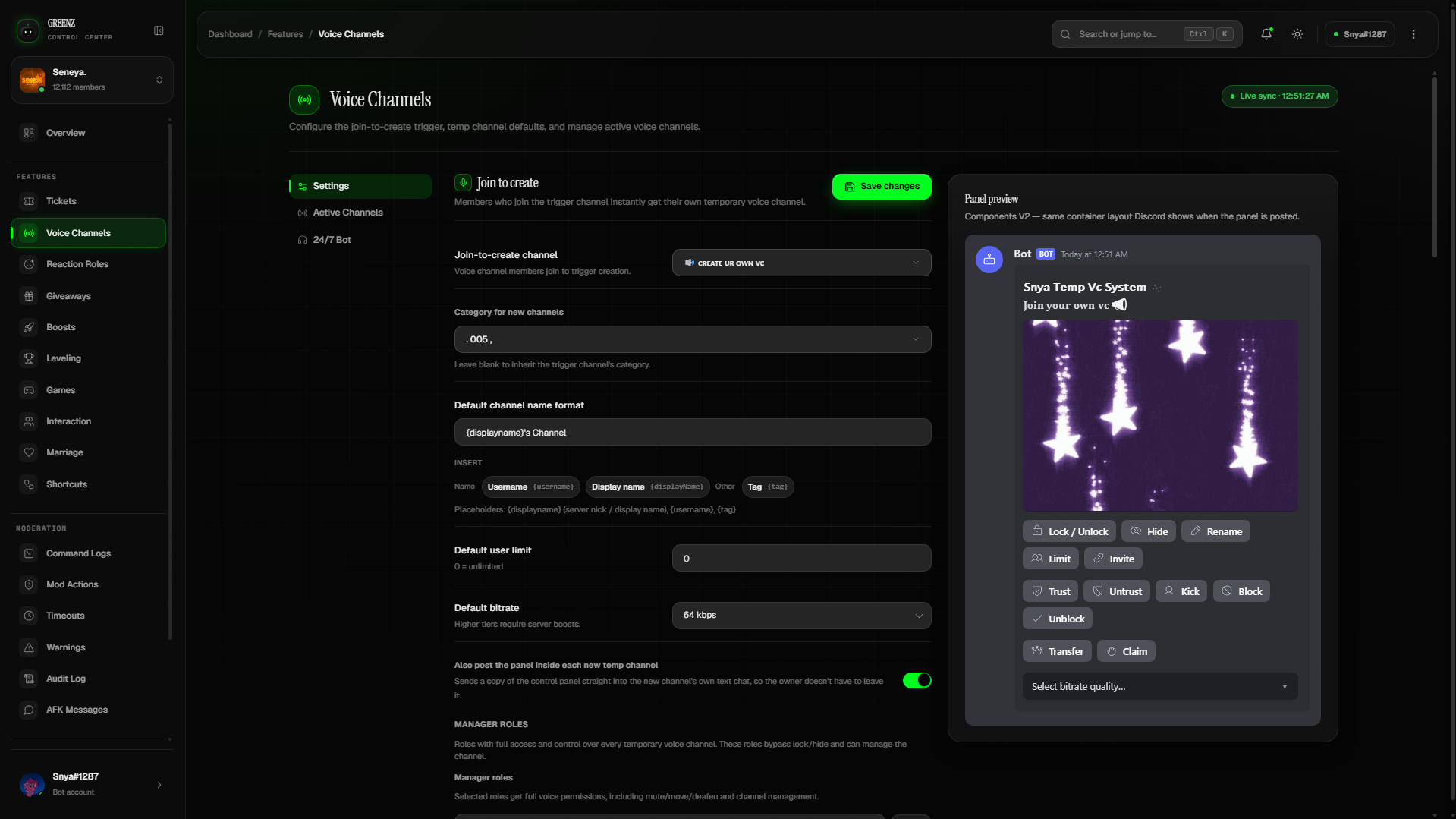Open Snya#1287 account menu in header

[x=1360, y=34]
